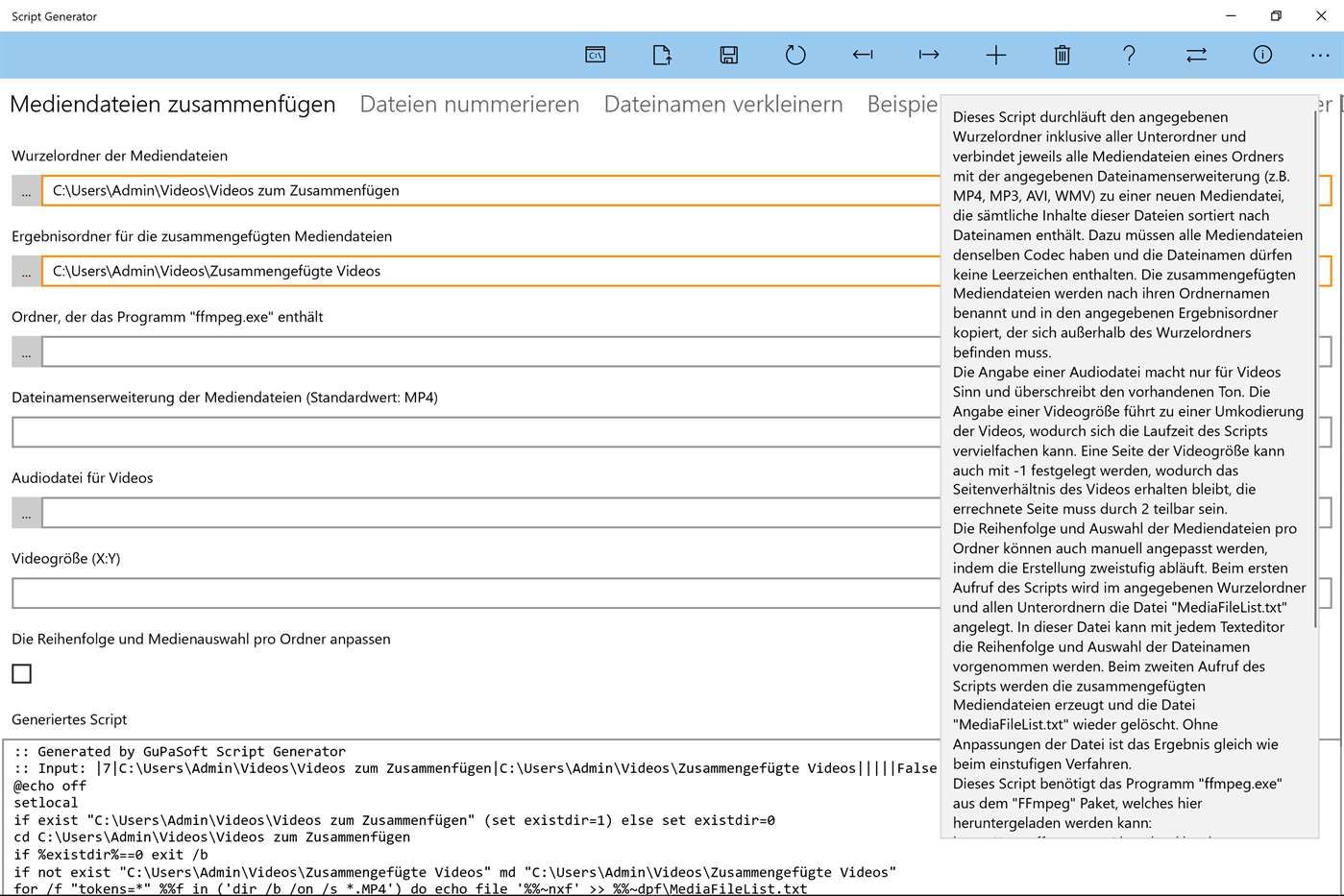
Task: Open the new document export icon
Action: (662, 55)
